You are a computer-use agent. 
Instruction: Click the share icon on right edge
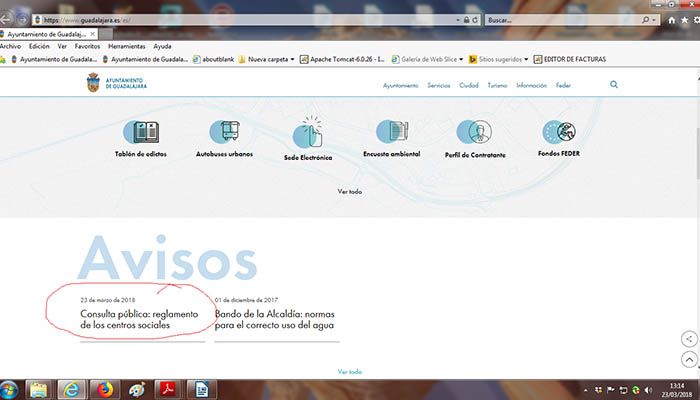click(689, 339)
